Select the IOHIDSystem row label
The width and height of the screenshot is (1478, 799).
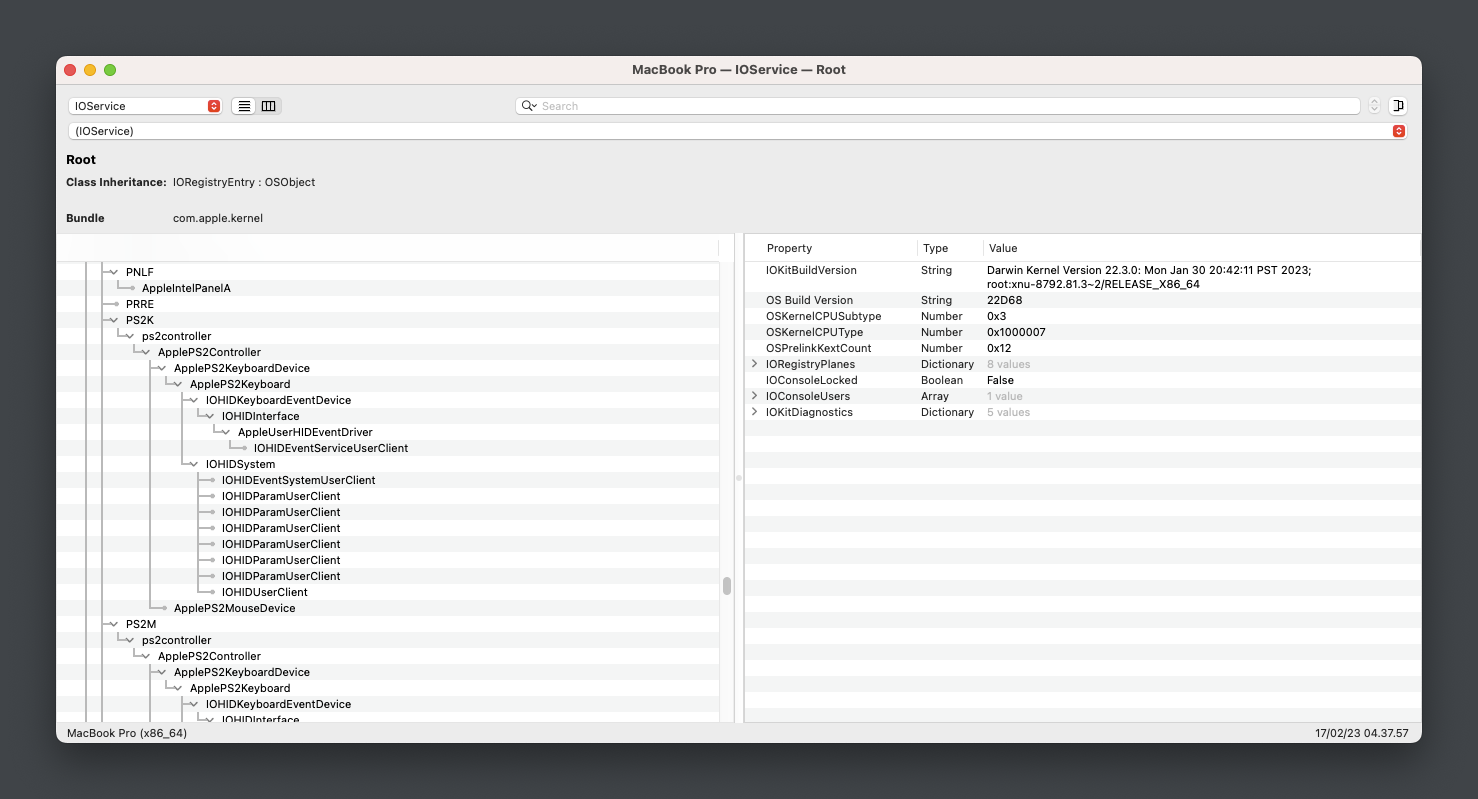click(x=240, y=464)
